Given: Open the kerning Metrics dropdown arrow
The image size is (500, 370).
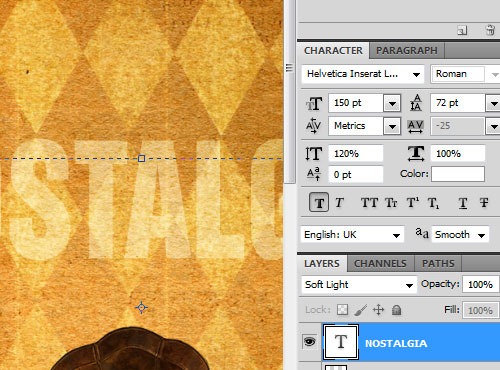Looking at the screenshot, I should pyautogui.click(x=392, y=126).
